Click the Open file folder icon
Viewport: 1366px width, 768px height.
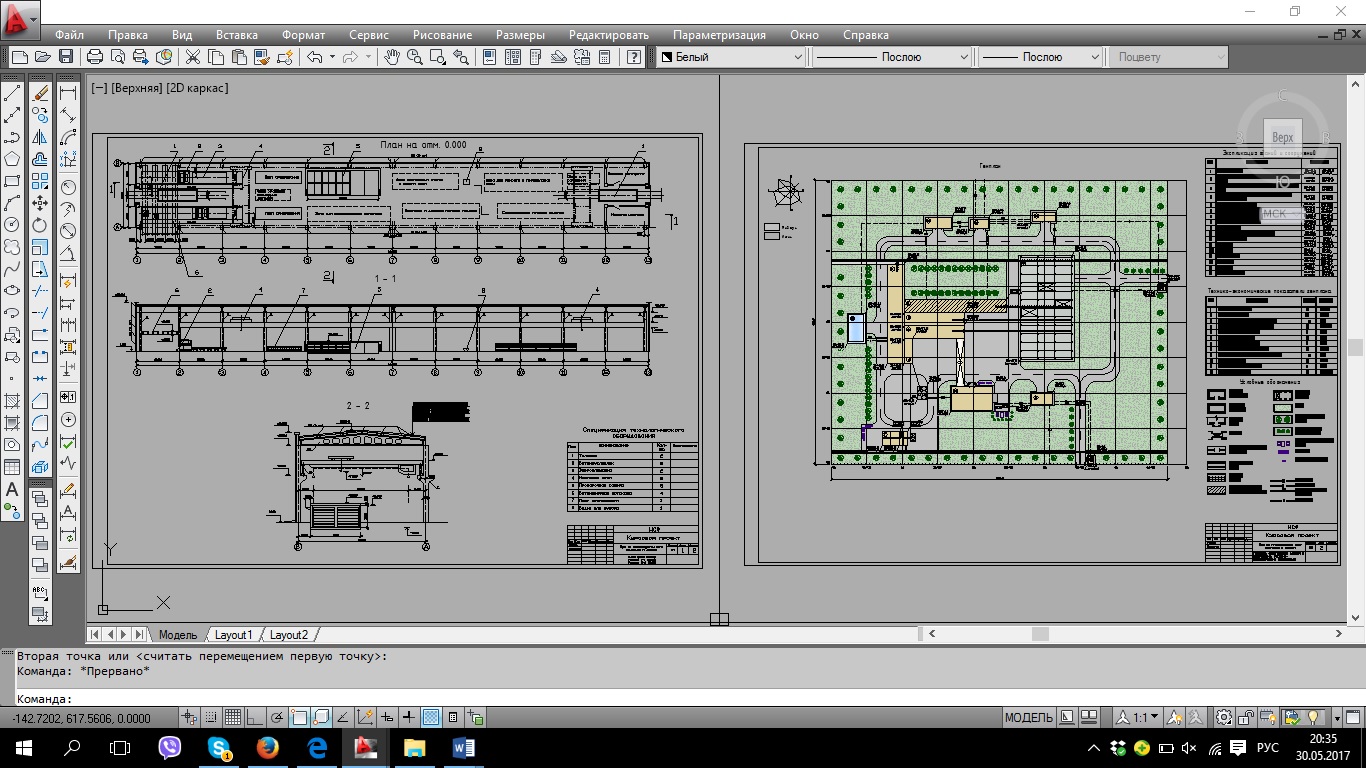(x=43, y=57)
